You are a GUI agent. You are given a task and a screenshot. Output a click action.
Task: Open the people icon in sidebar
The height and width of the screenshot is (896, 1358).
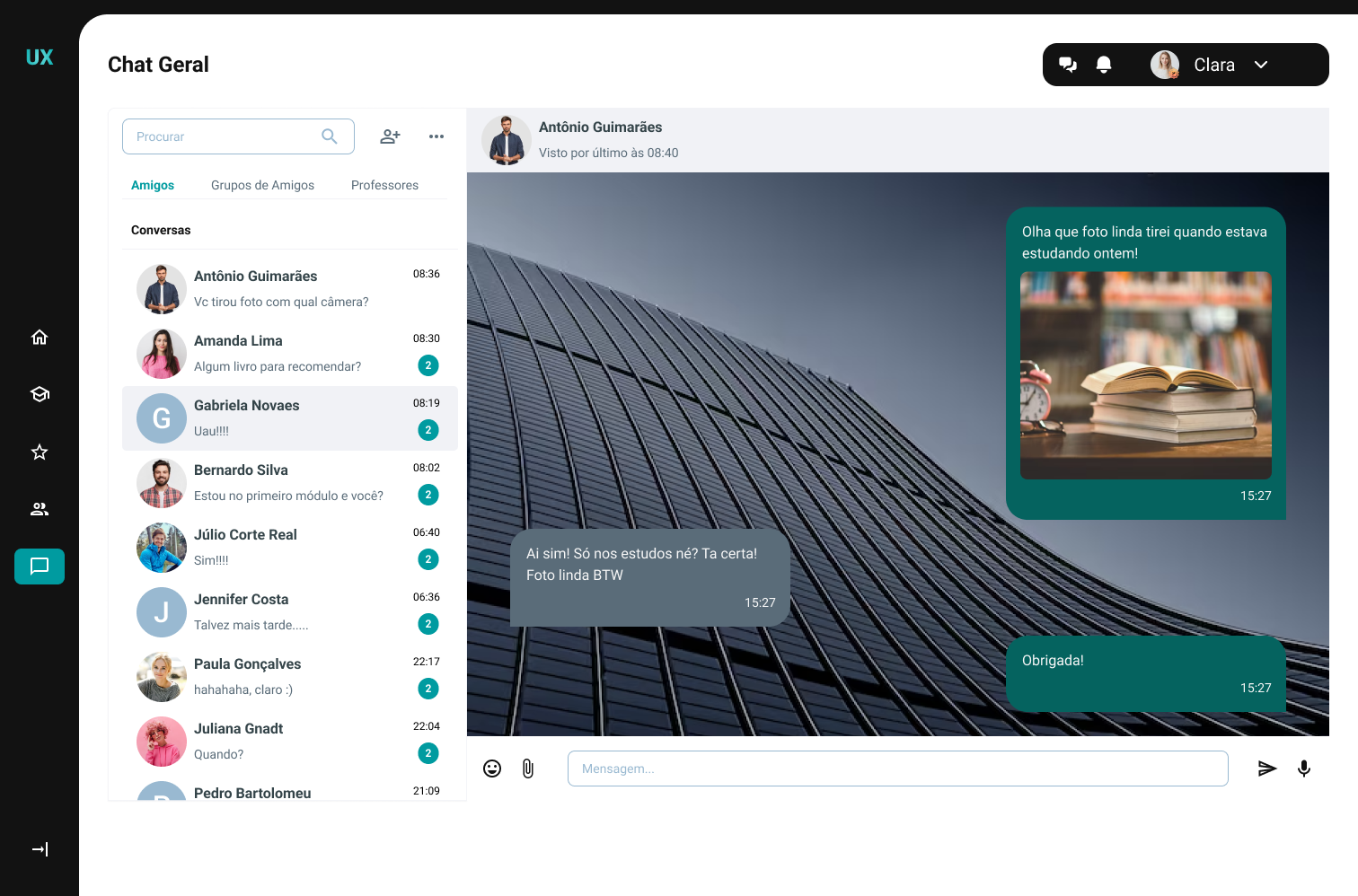click(x=40, y=509)
